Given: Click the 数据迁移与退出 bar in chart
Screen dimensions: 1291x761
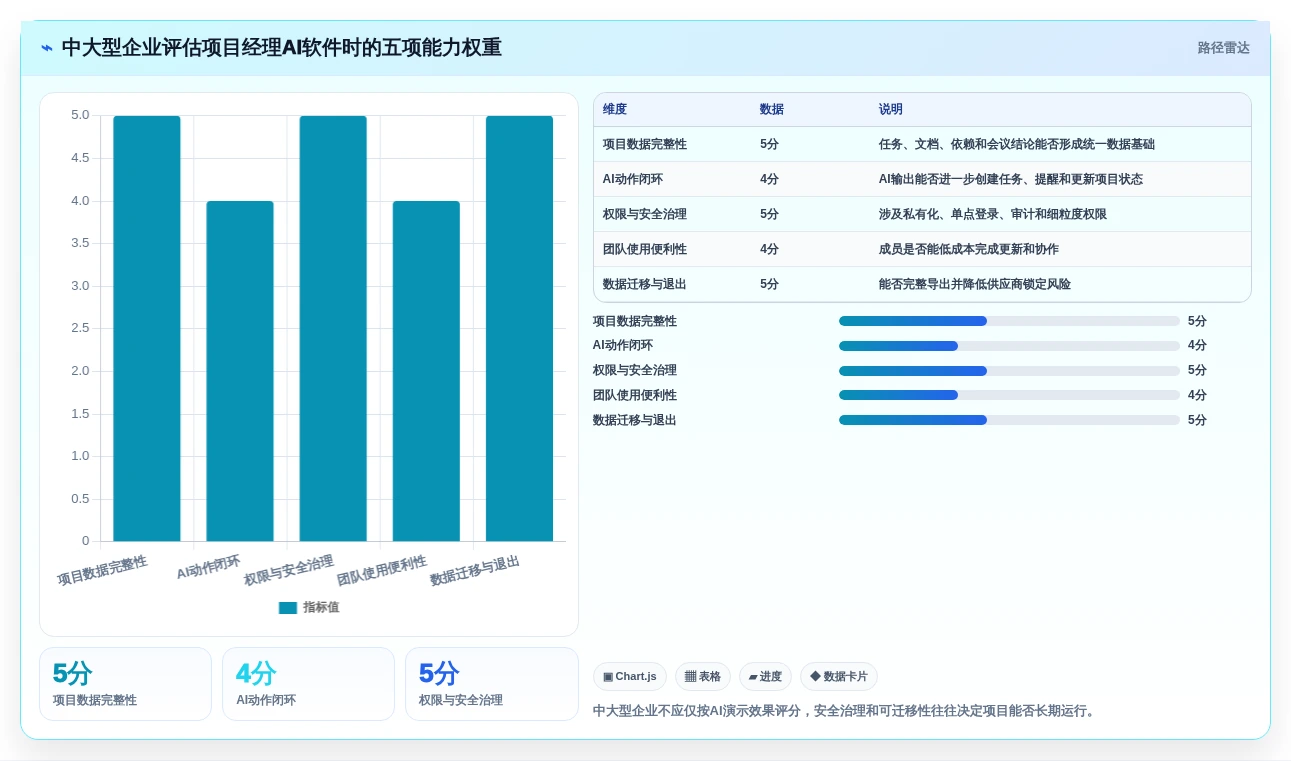Looking at the screenshot, I should click(x=519, y=328).
